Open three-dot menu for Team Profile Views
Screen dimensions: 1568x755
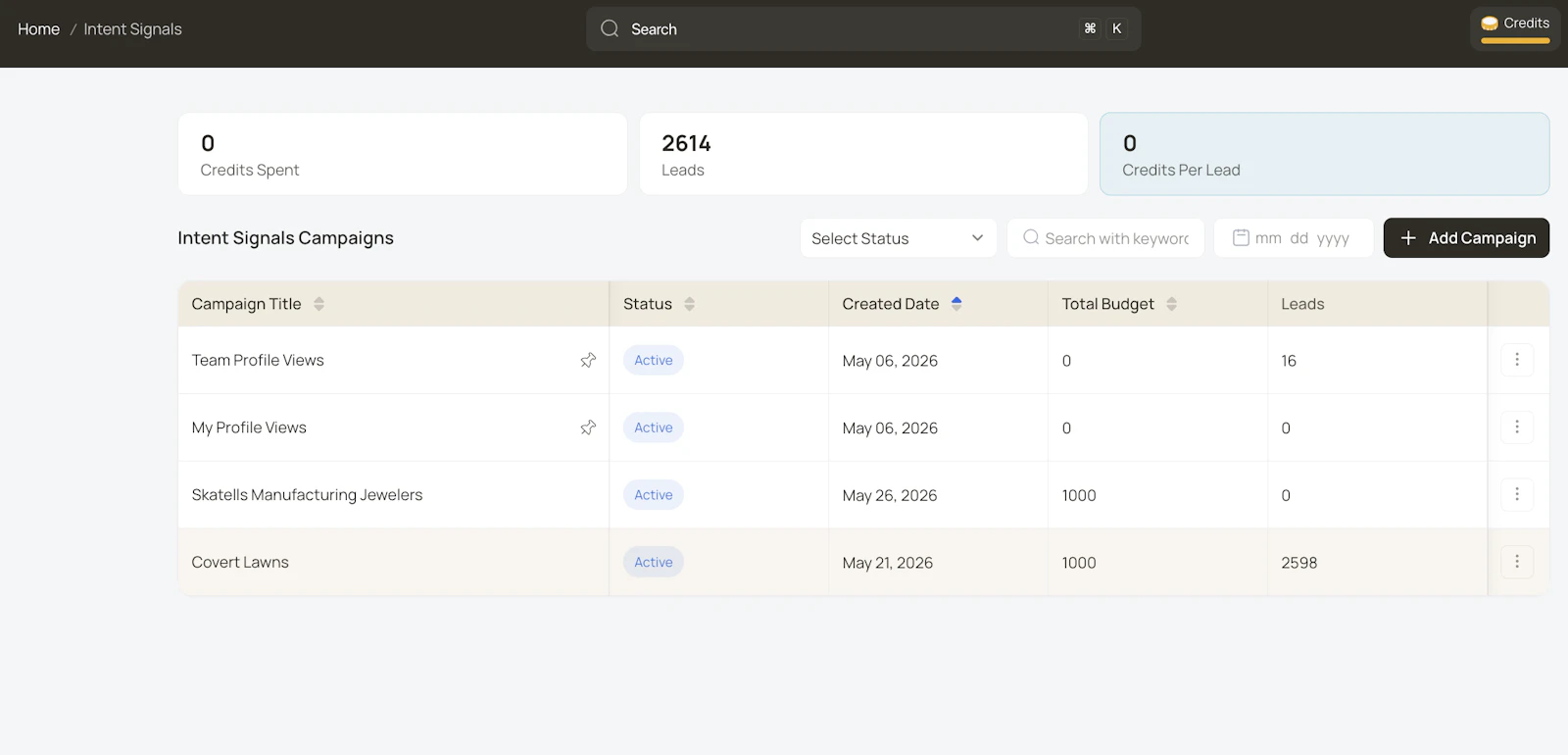1517,360
